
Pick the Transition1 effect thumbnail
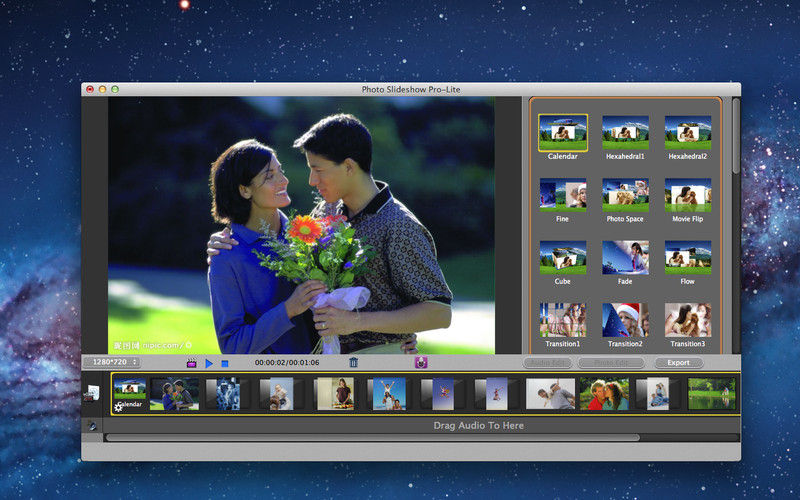click(563, 320)
